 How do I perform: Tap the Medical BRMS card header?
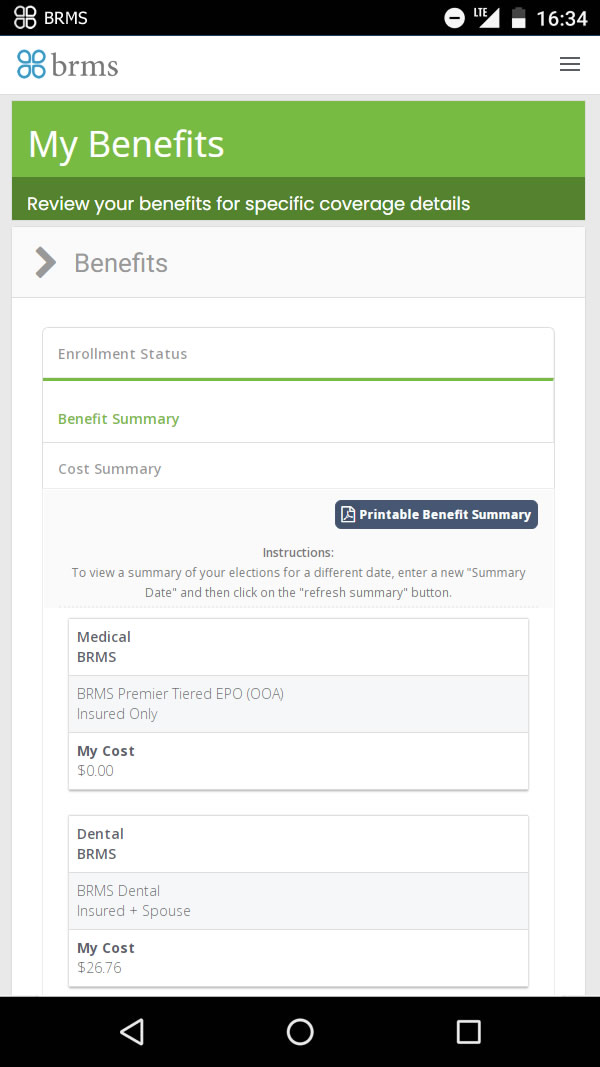coord(298,647)
